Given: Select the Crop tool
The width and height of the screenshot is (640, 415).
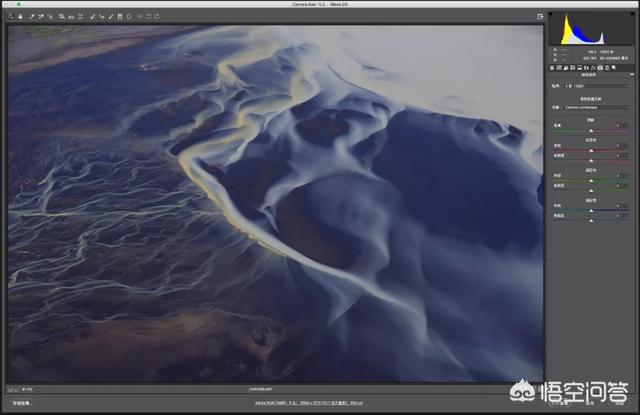Looking at the screenshot, I should click(x=62, y=17).
